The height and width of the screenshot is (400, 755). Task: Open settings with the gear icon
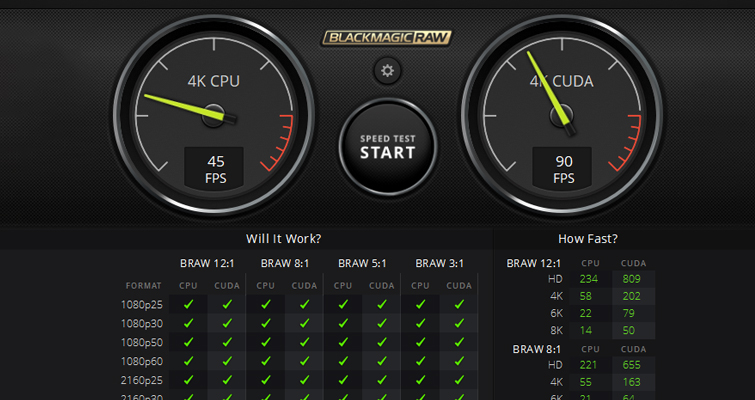[x=387, y=71]
